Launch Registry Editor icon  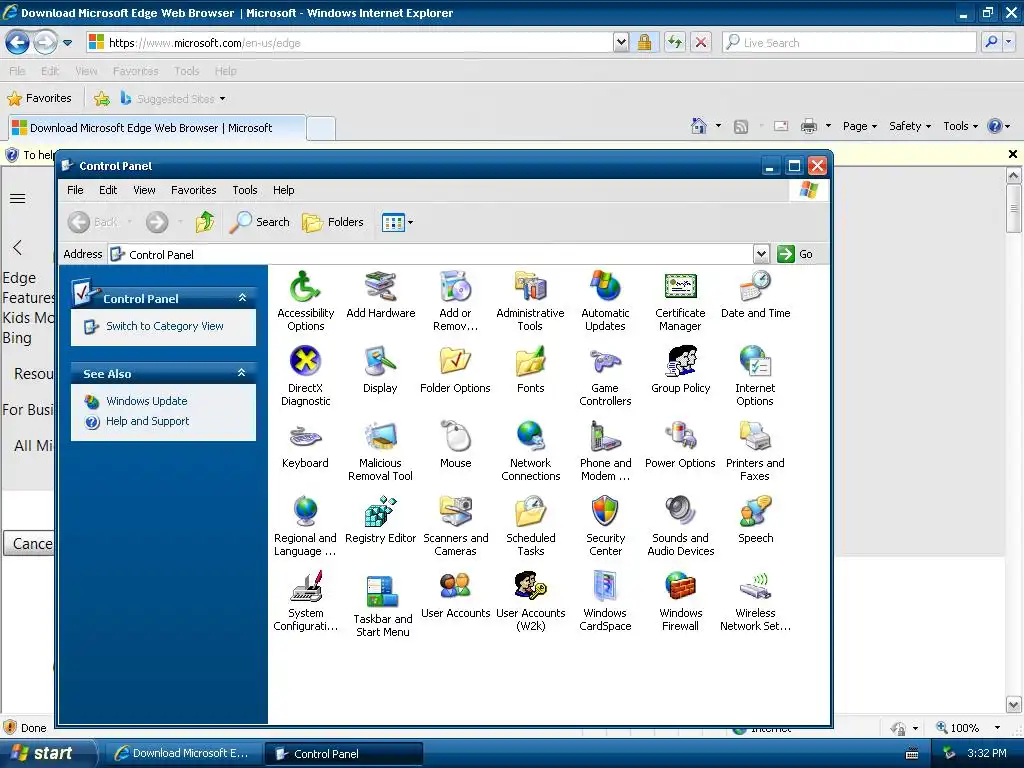pyautogui.click(x=380, y=512)
